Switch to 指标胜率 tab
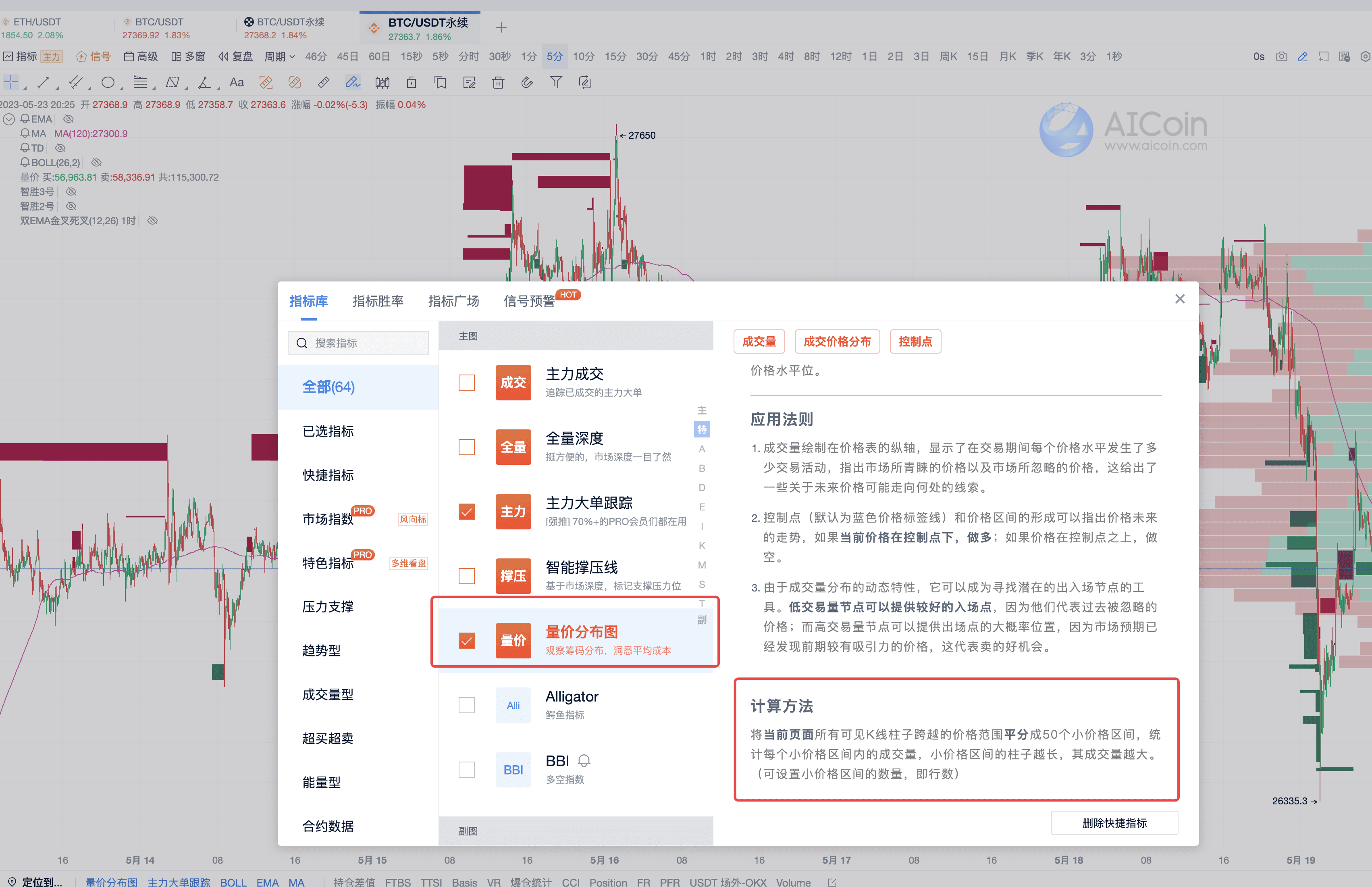Image resolution: width=1372 pixels, height=887 pixels. coord(378,301)
